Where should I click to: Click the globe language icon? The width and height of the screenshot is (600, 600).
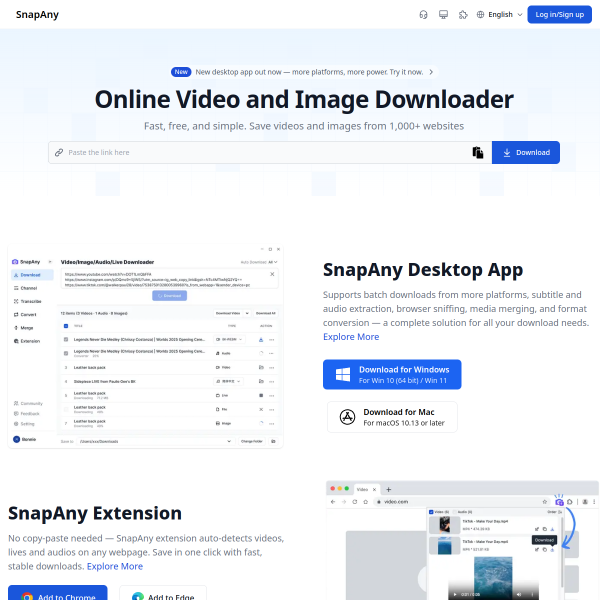click(x=480, y=15)
